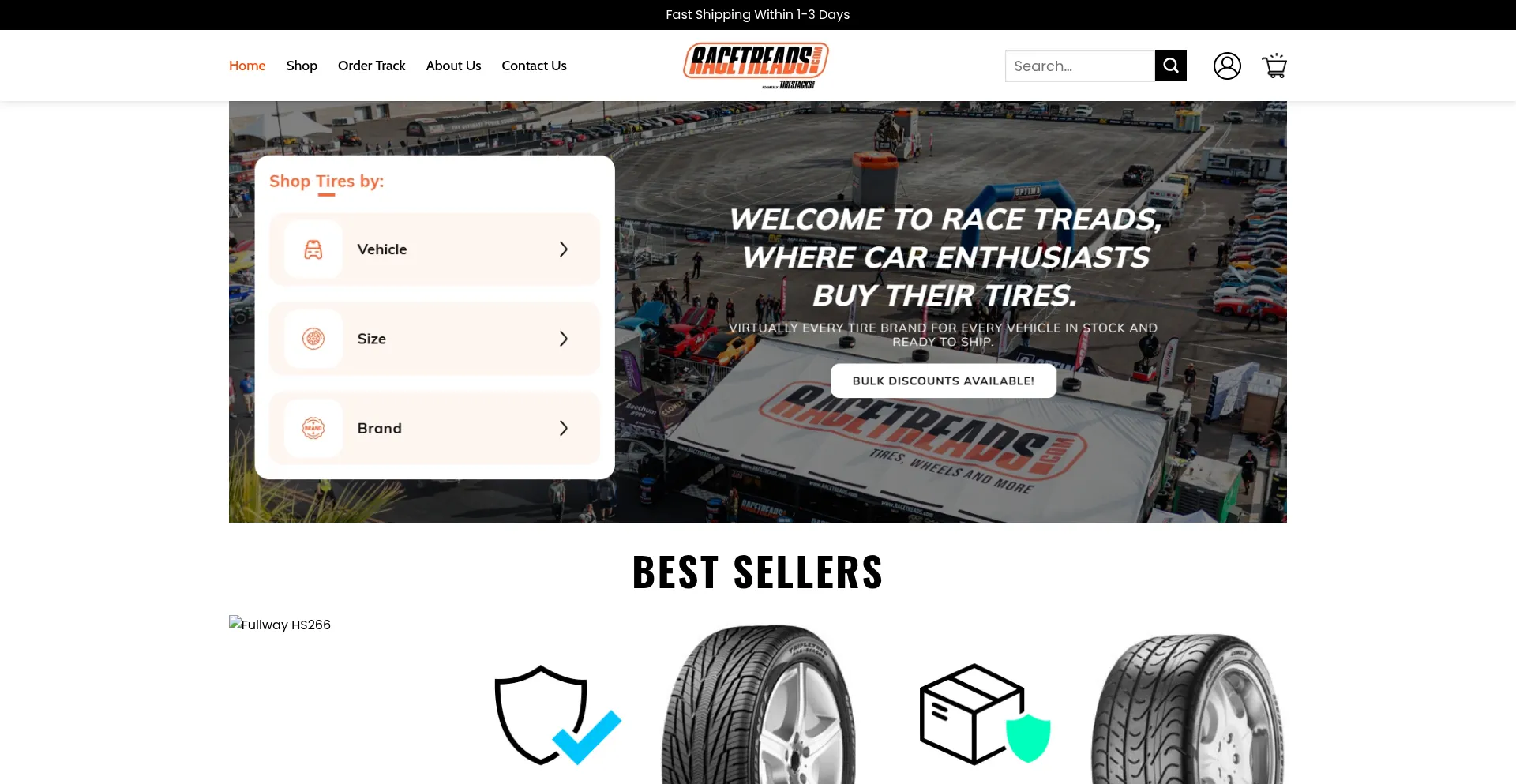The width and height of the screenshot is (1516, 784).
Task: Open the shopping cart icon
Action: (1274, 66)
